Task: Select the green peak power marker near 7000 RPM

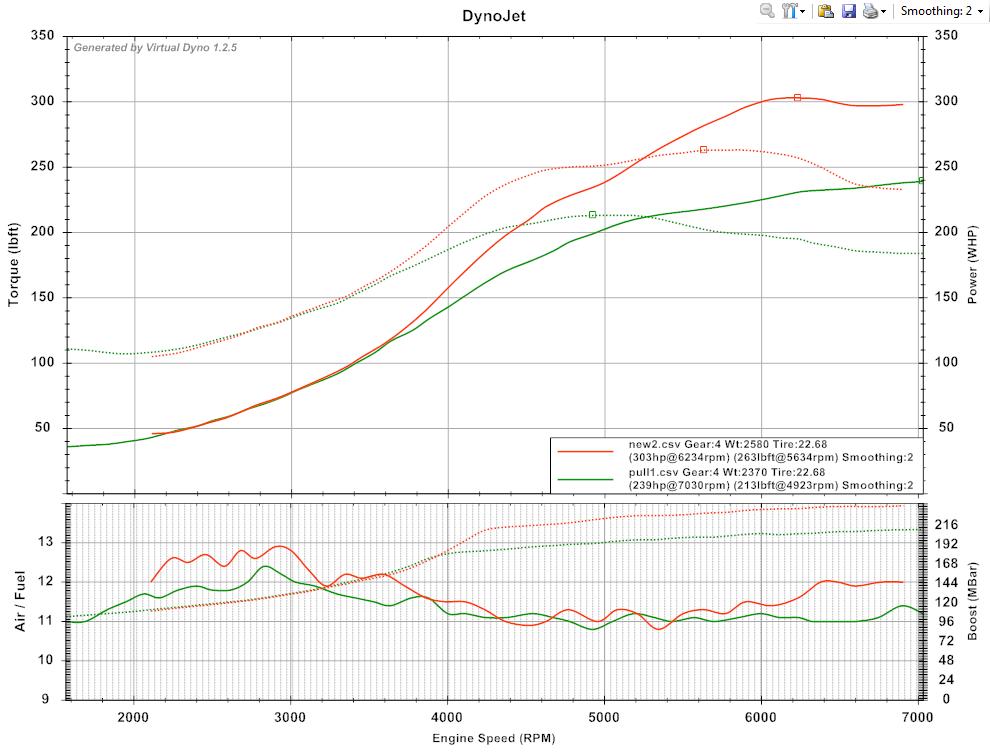Action: [921, 180]
